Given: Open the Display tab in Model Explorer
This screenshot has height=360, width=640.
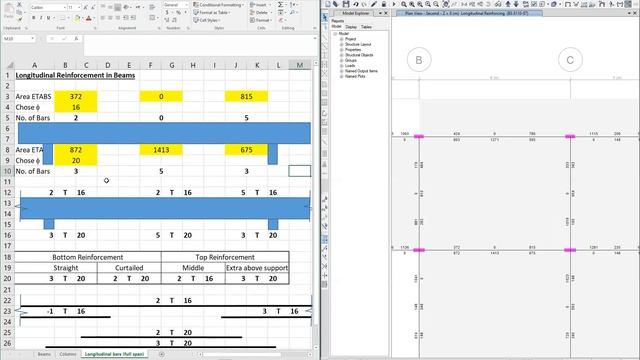Looking at the screenshot, I should click(351, 27).
